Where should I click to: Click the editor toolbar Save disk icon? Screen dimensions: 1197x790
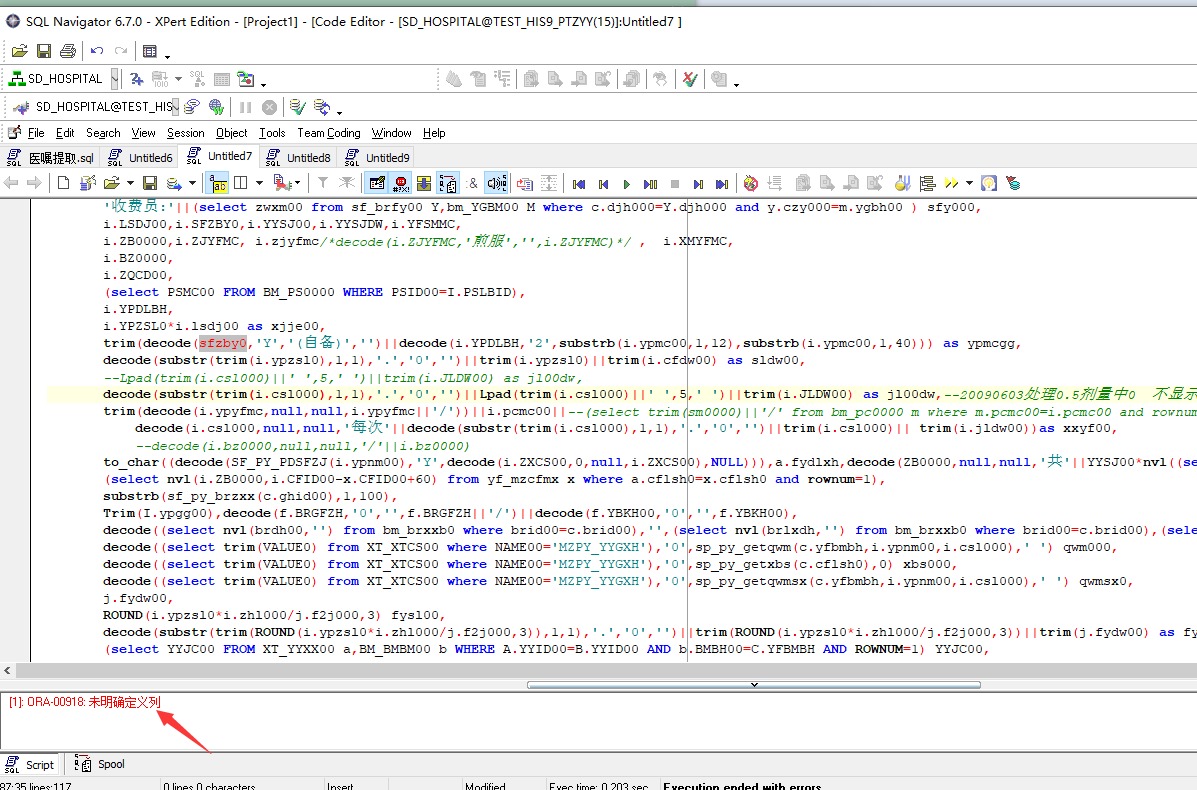pyautogui.click(x=150, y=183)
